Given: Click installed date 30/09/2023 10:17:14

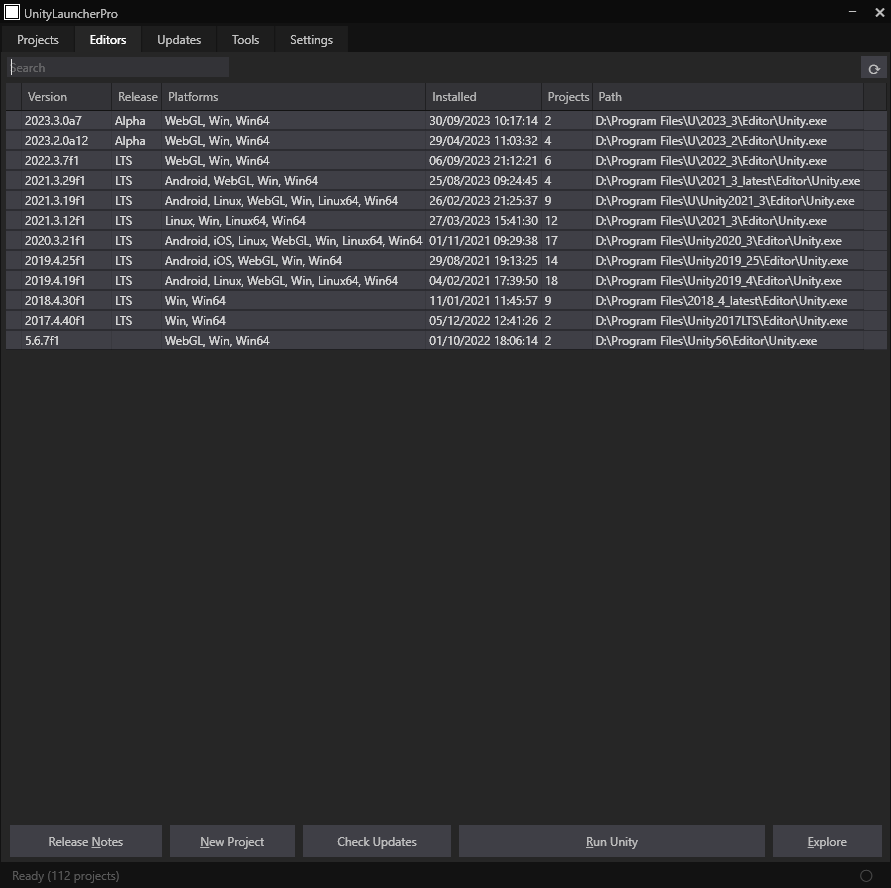Looking at the screenshot, I should click(483, 120).
